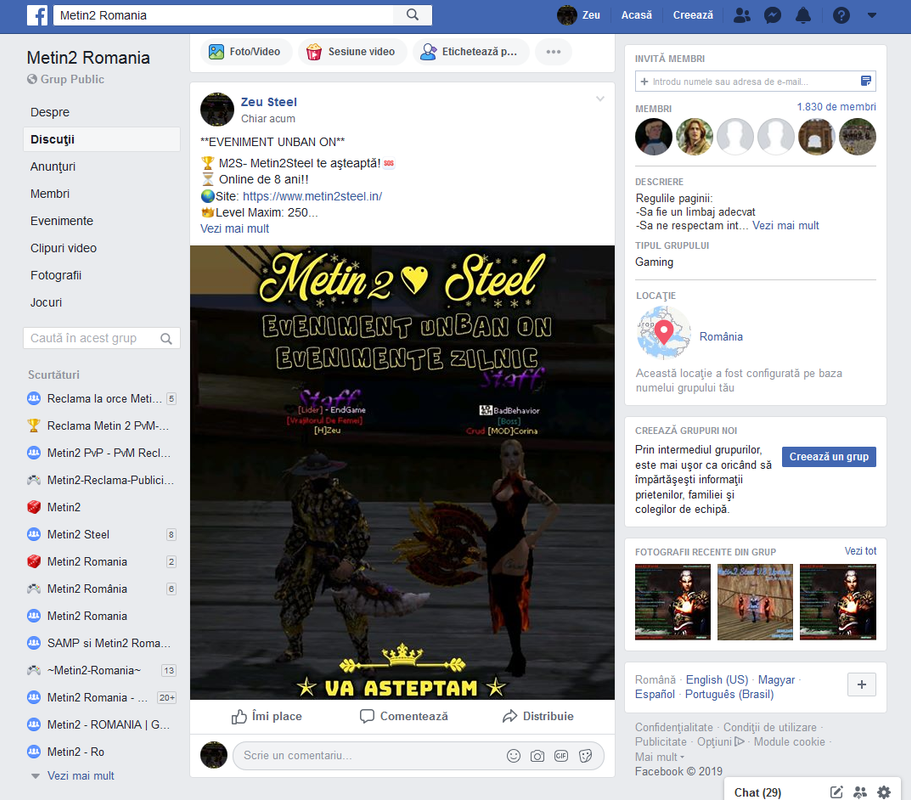Open the Metin2 Steel post image
Screen dimensions: 911x800
(x=402, y=472)
